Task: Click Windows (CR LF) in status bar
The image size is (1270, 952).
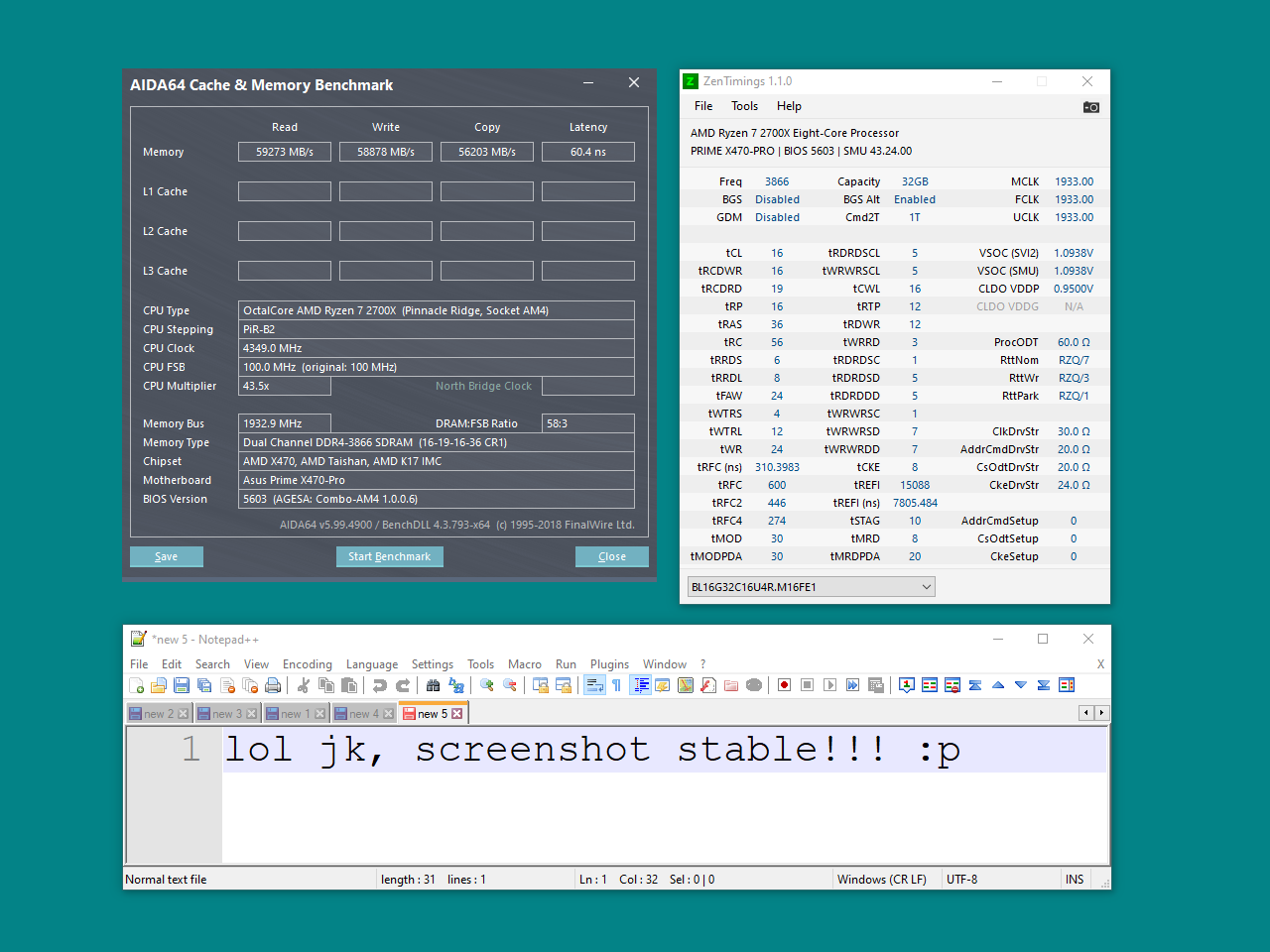Action: (x=882, y=880)
